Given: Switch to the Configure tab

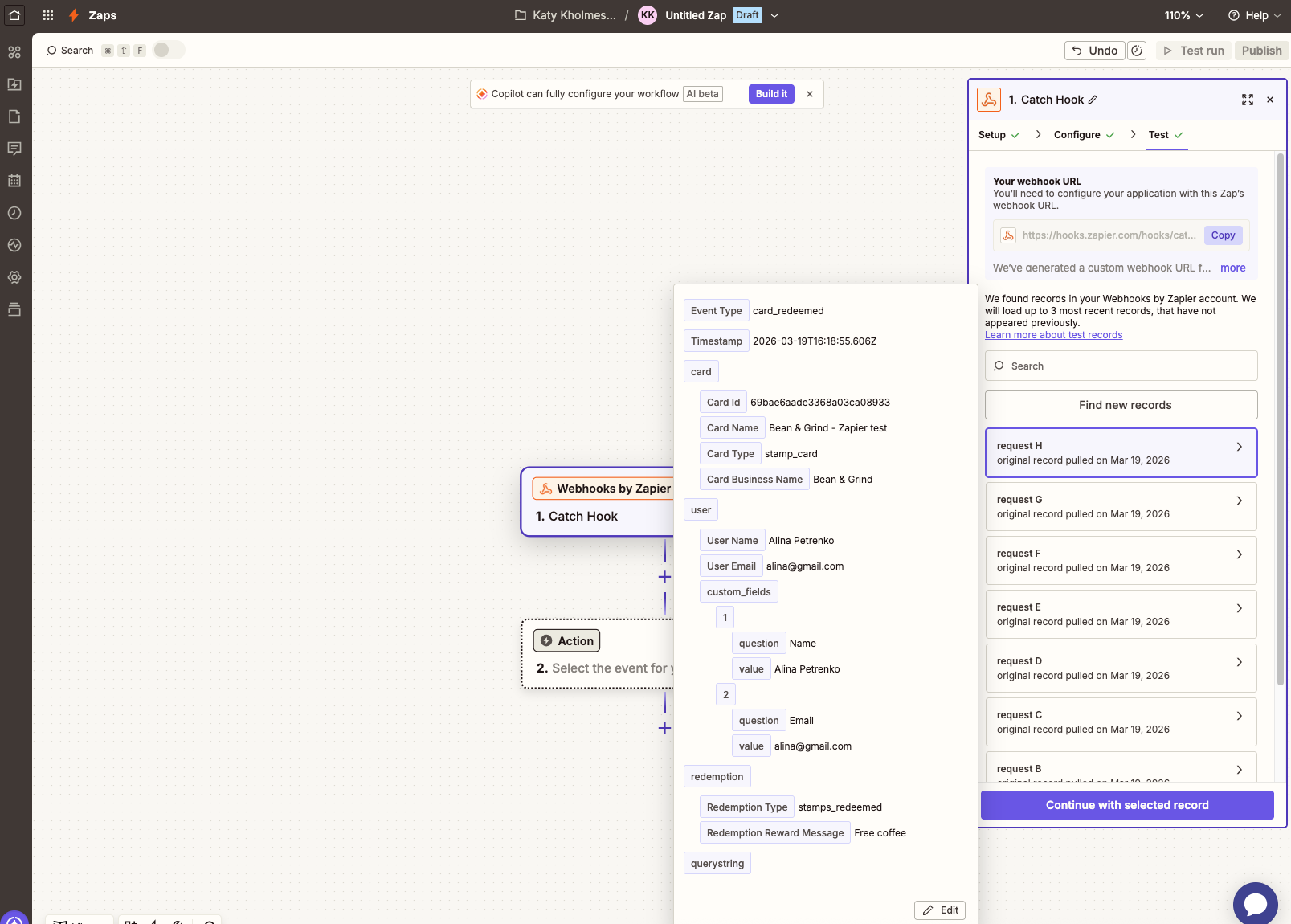Looking at the screenshot, I should [x=1084, y=135].
